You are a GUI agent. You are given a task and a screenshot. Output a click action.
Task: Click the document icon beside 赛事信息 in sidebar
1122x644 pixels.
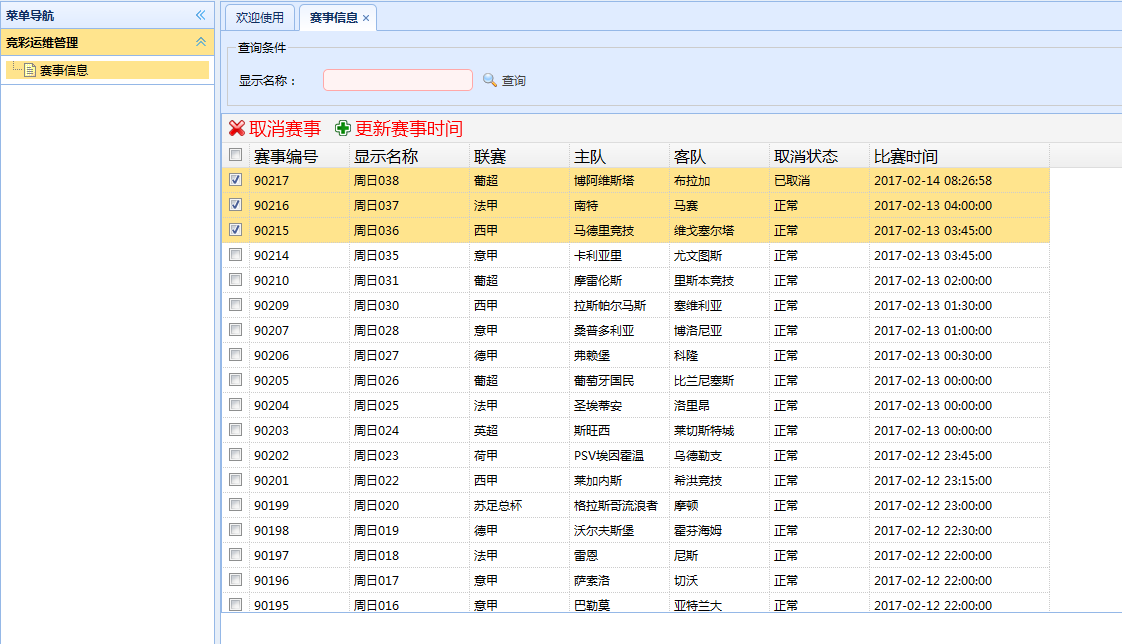click(29, 69)
